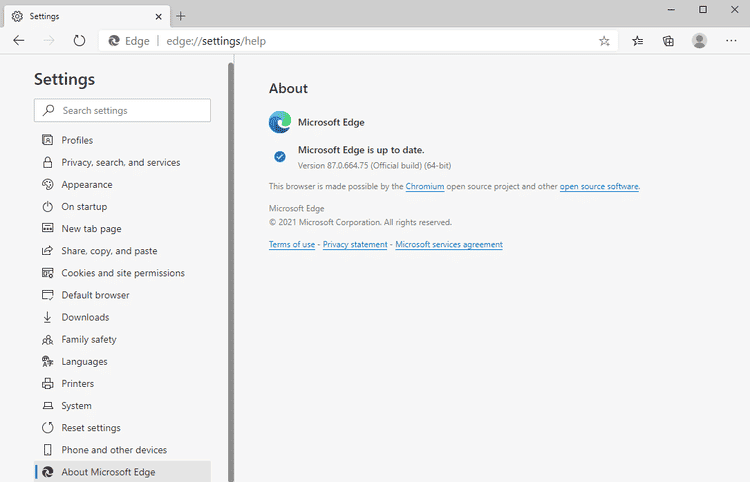
Task: Click the Reset settings icon
Action: (x=47, y=427)
